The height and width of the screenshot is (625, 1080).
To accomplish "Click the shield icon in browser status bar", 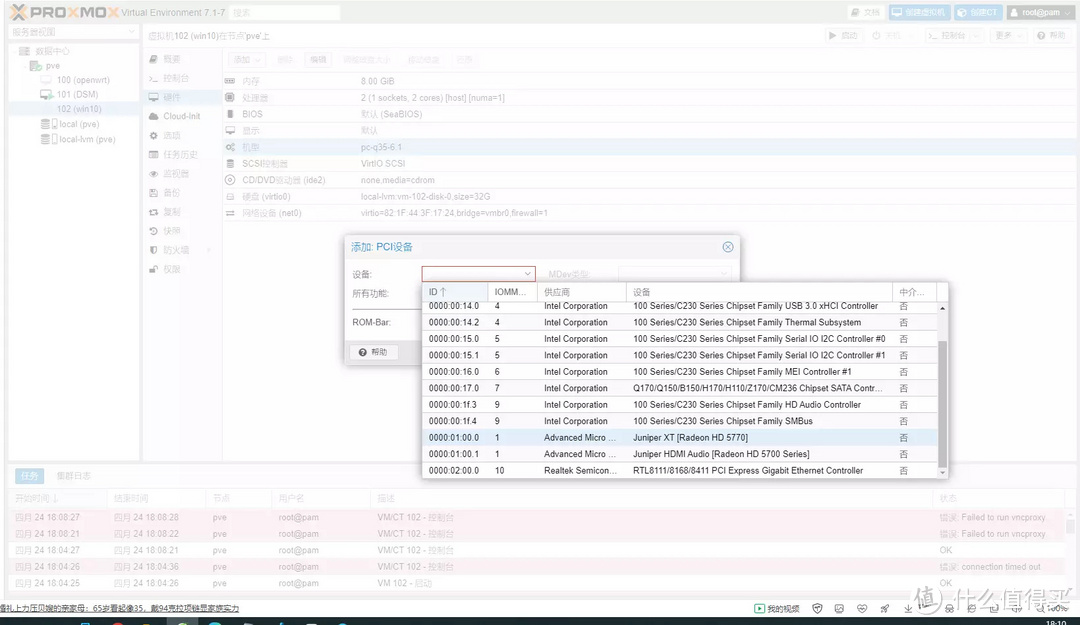I will [x=818, y=608].
